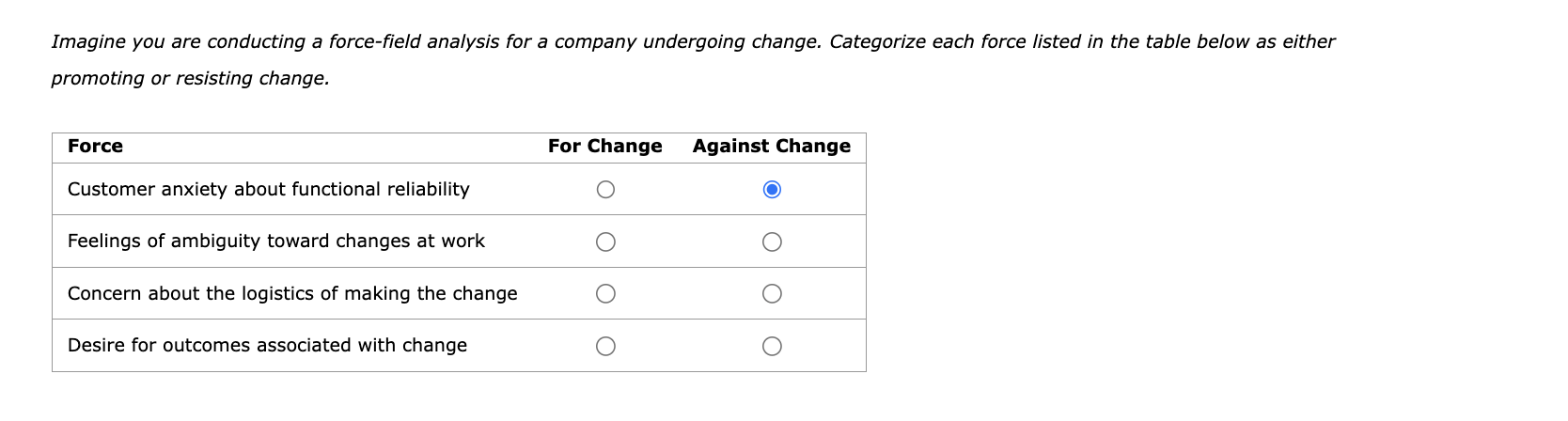Click the 'For Change' column header
Viewport: 1568px width, 421px height.
pyautogui.click(x=604, y=147)
